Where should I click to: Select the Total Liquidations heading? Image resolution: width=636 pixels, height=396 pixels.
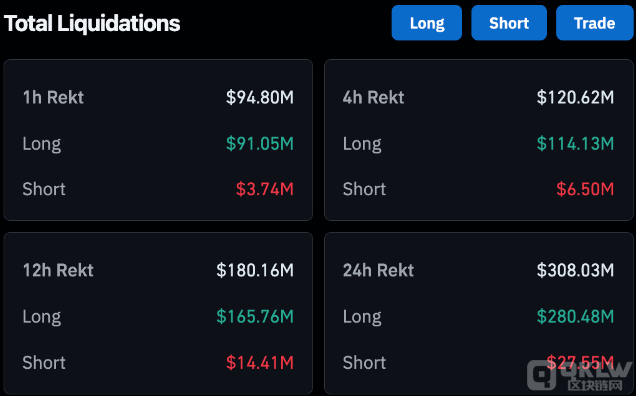pos(92,24)
